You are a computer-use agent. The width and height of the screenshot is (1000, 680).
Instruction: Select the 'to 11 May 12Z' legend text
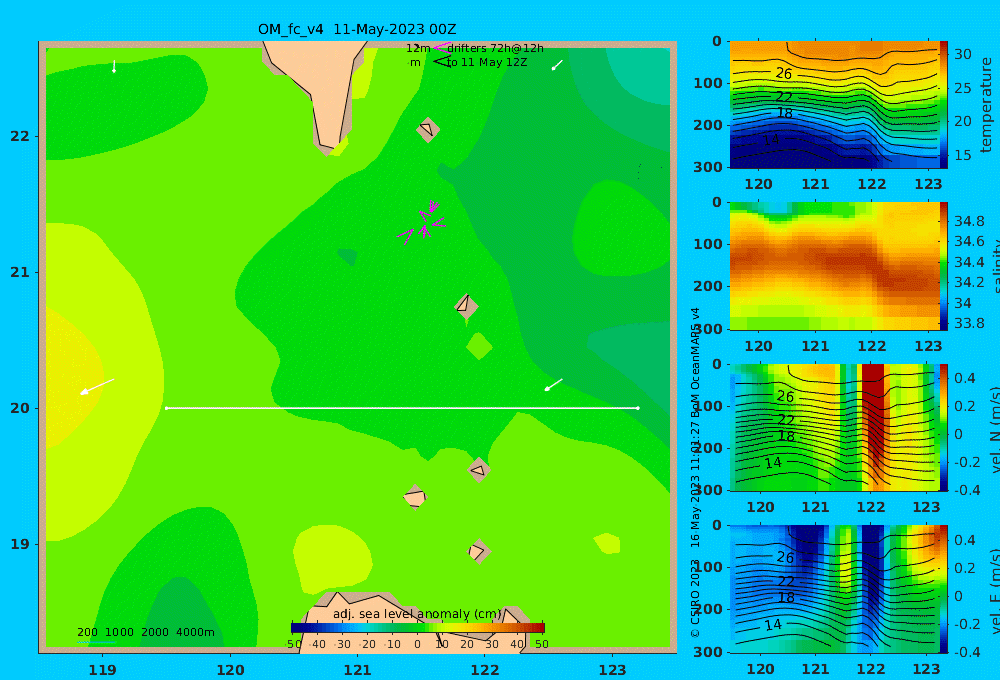pyautogui.click(x=487, y=63)
